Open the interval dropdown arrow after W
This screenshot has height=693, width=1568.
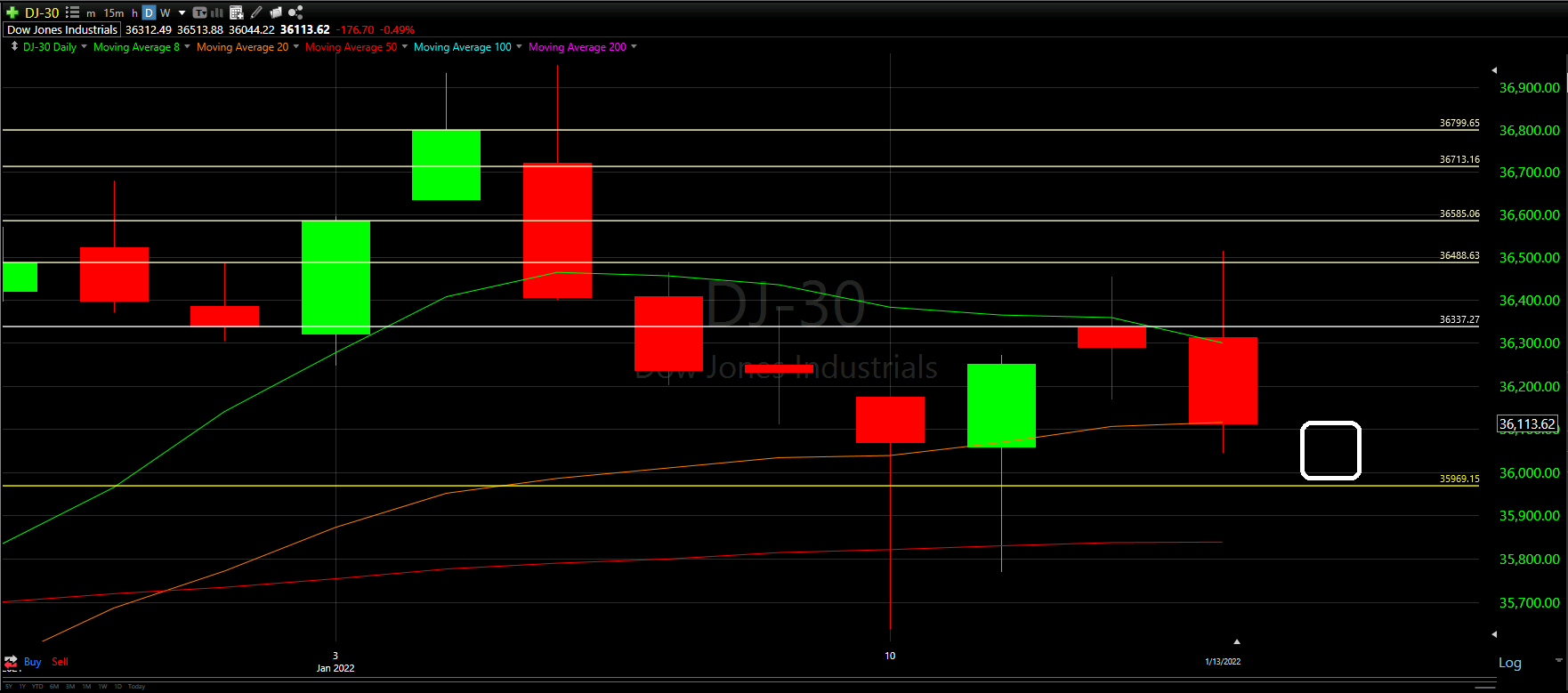tap(182, 13)
